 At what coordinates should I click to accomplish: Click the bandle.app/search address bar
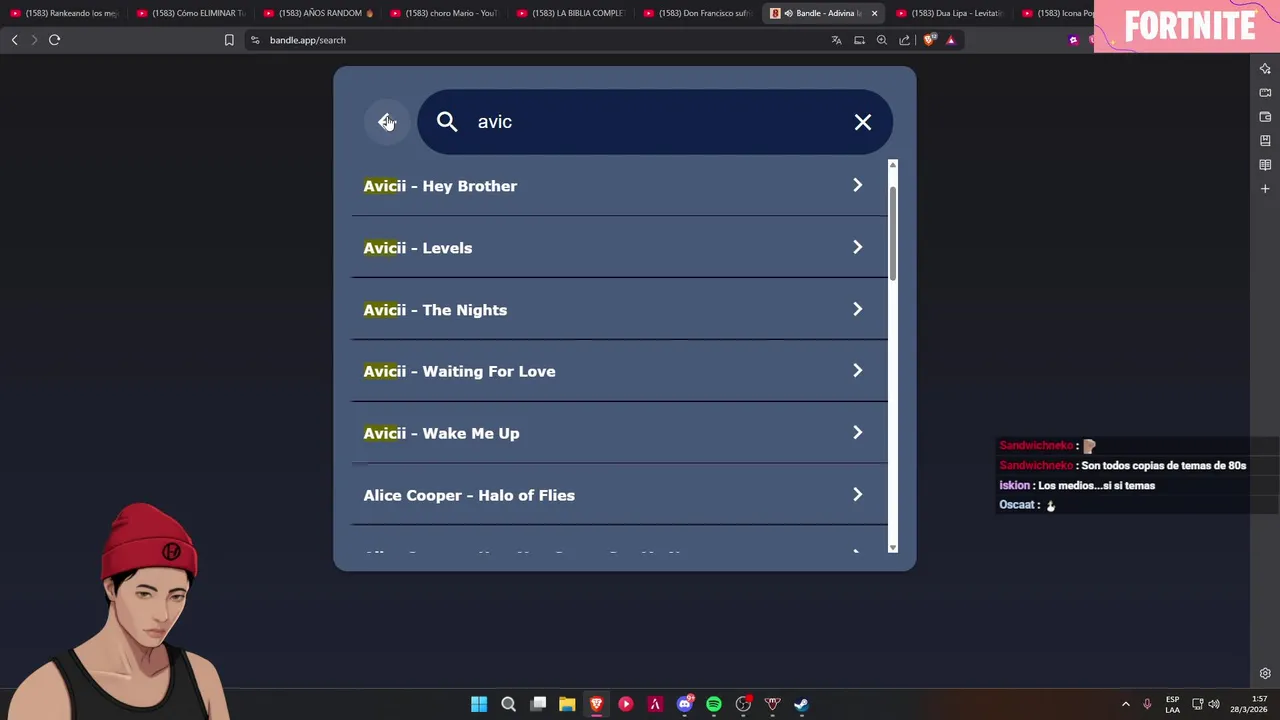540,40
